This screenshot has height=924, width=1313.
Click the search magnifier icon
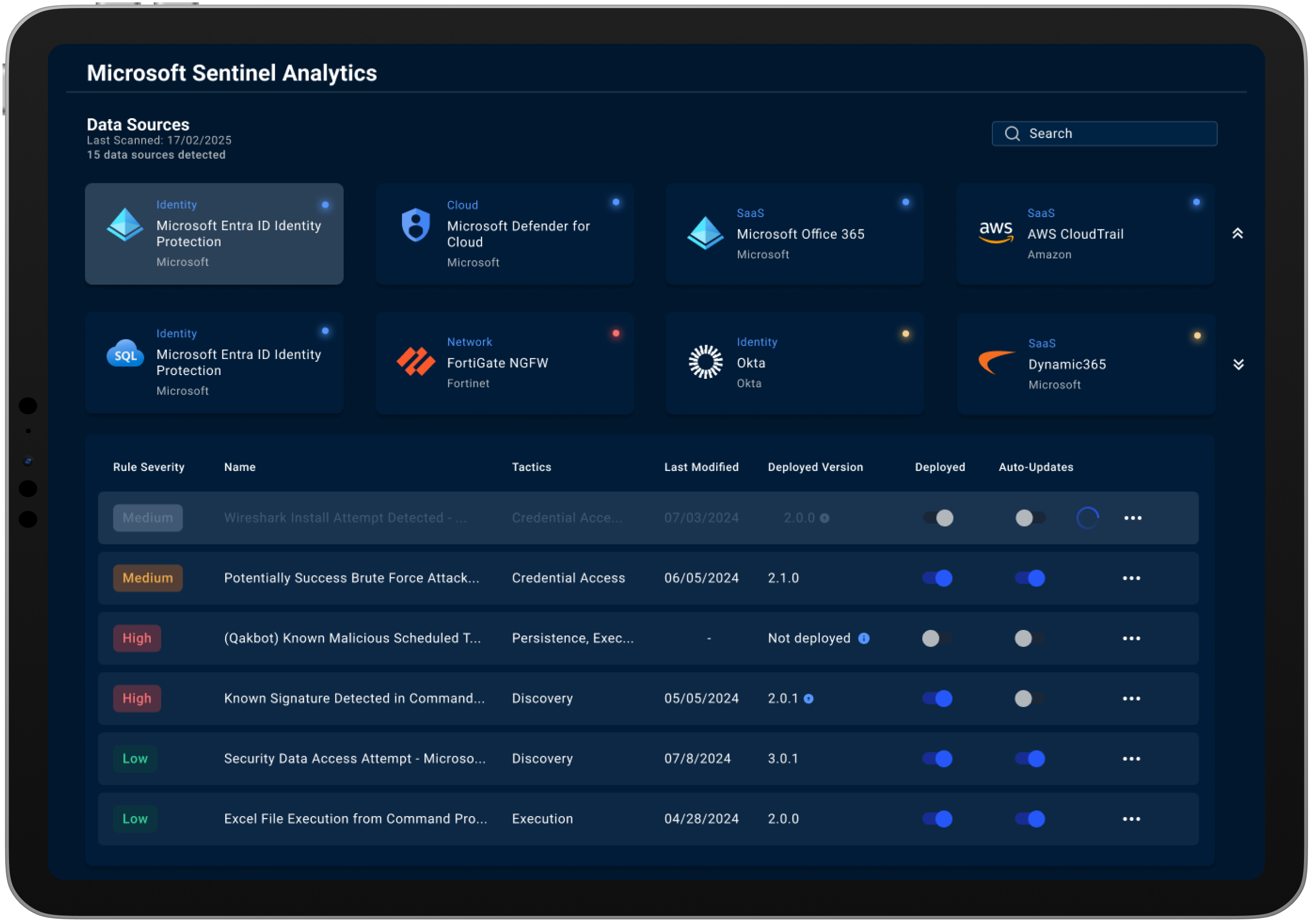[1012, 134]
